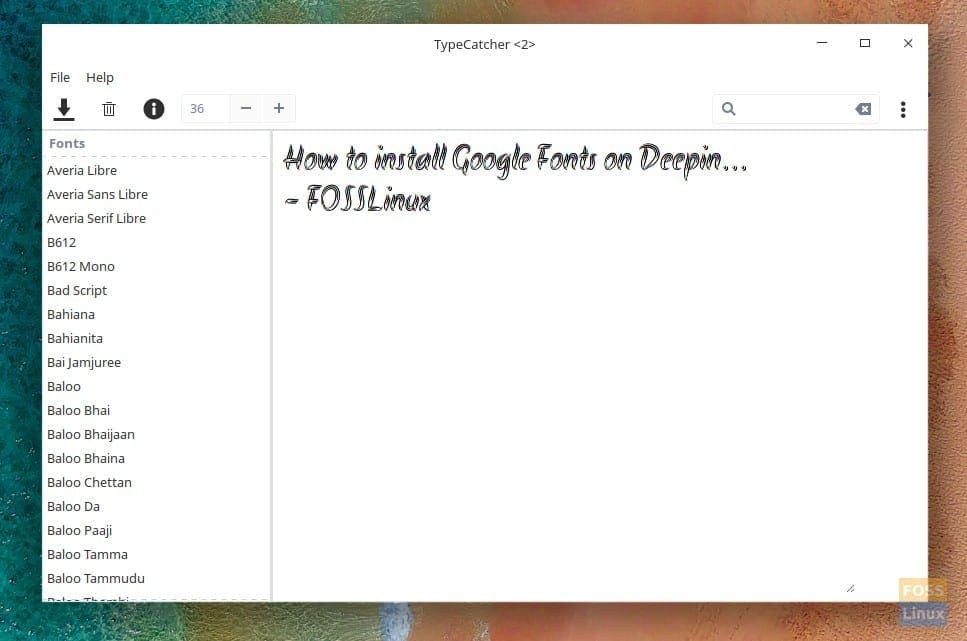
Task: Select the B612 Mono font
Action: pyautogui.click(x=81, y=266)
